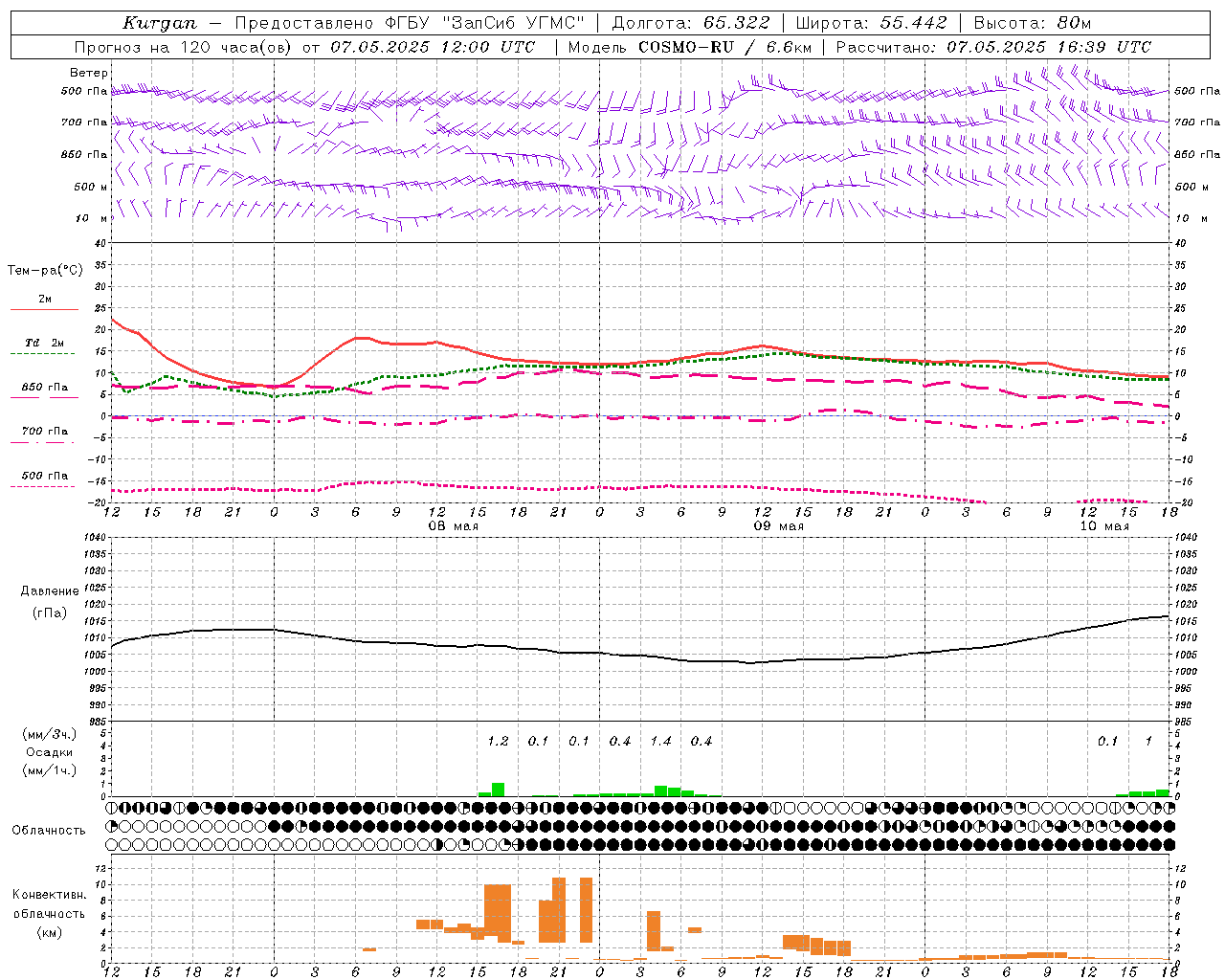Click the "500 м" wind level label on left

(91, 187)
